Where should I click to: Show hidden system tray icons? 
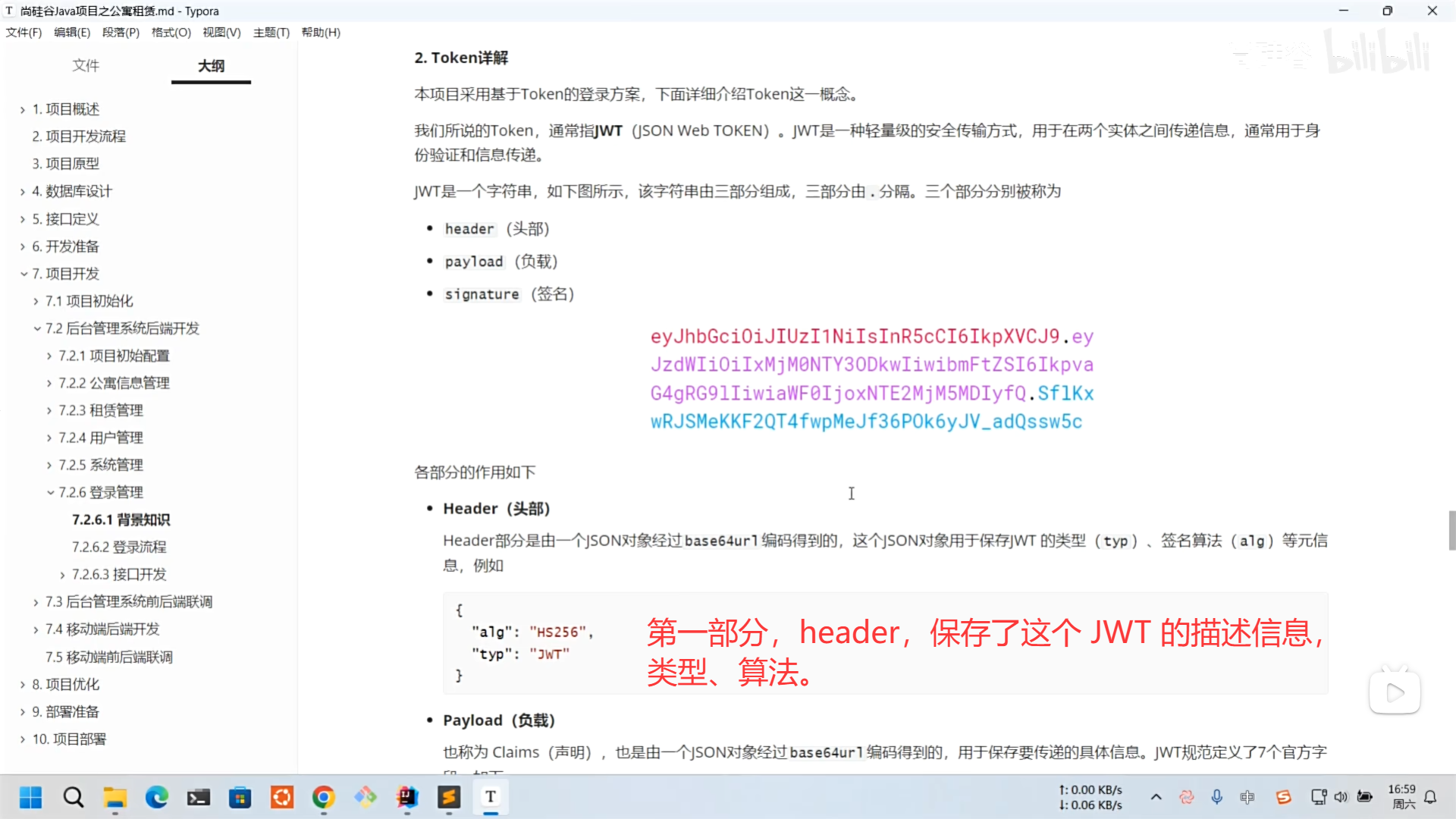pos(1156,797)
